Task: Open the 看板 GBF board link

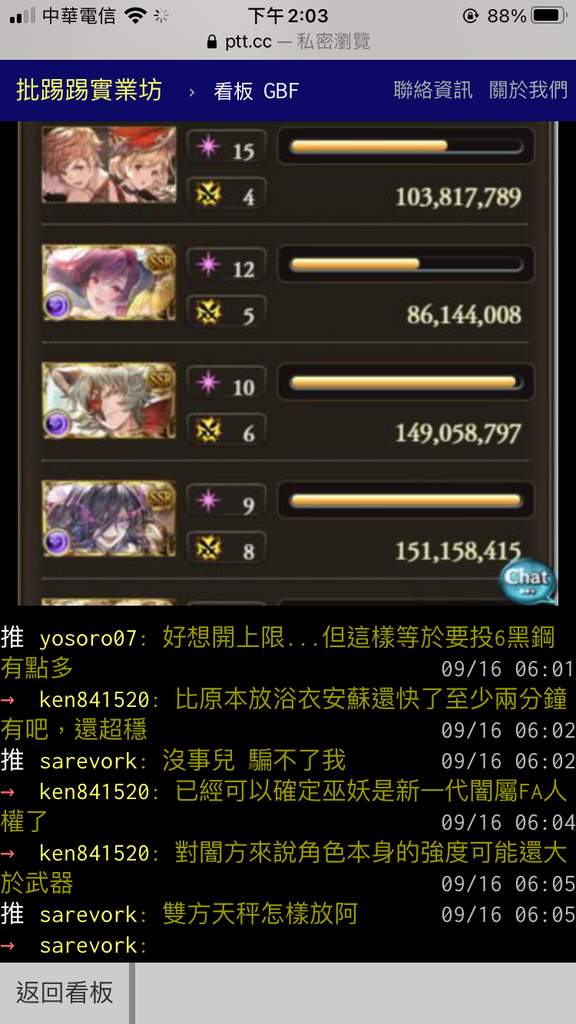Action: point(256,91)
